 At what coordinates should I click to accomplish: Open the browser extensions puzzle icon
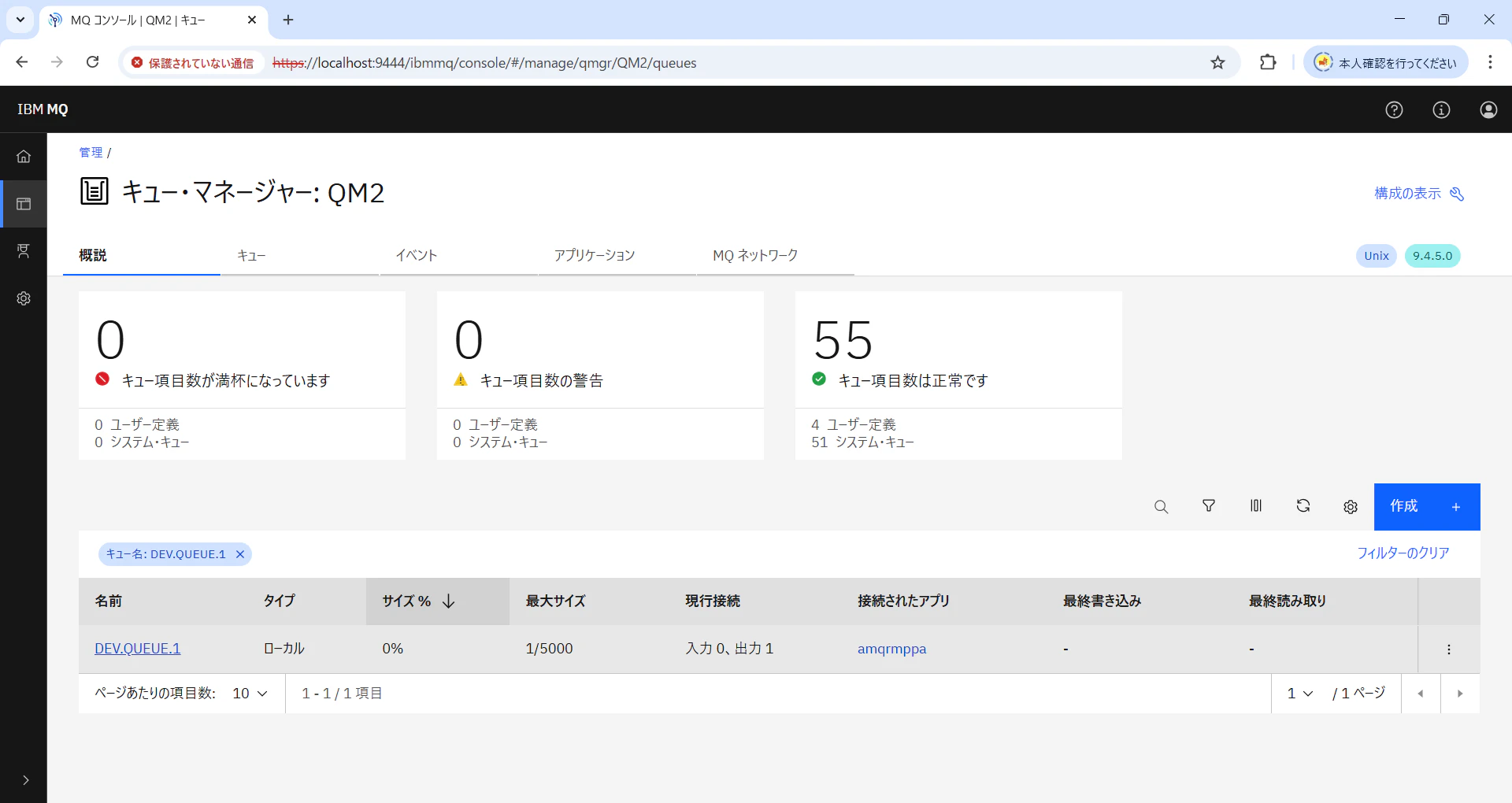click(1268, 62)
